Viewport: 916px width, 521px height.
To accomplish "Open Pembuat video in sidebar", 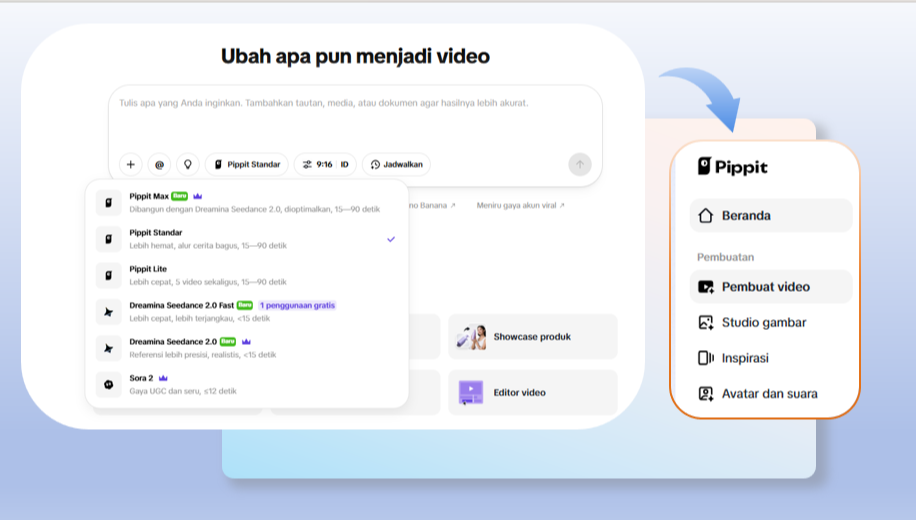I will (x=771, y=287).
